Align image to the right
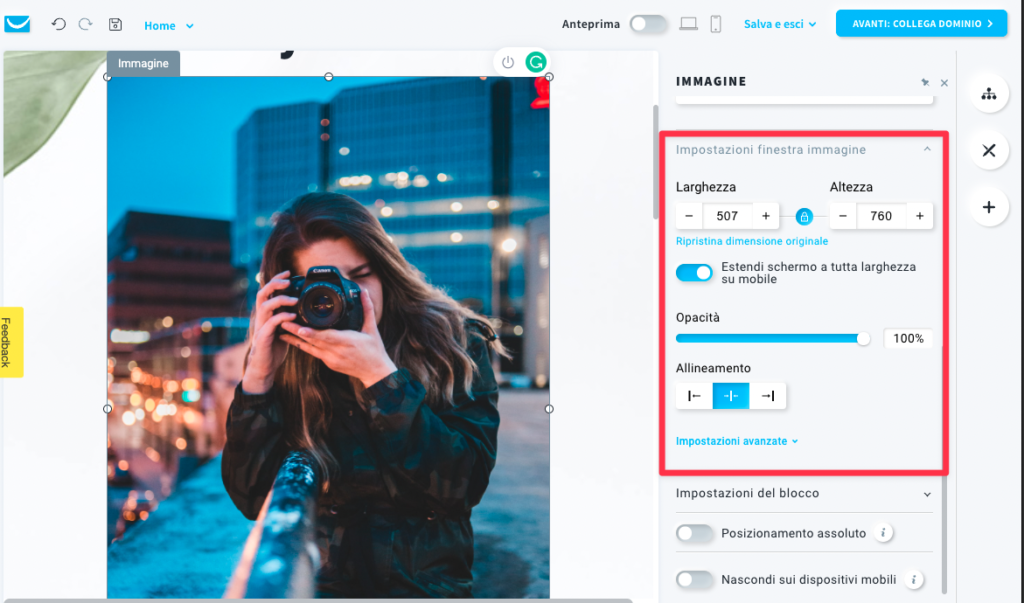1024x603 pixels. point(767,396)
